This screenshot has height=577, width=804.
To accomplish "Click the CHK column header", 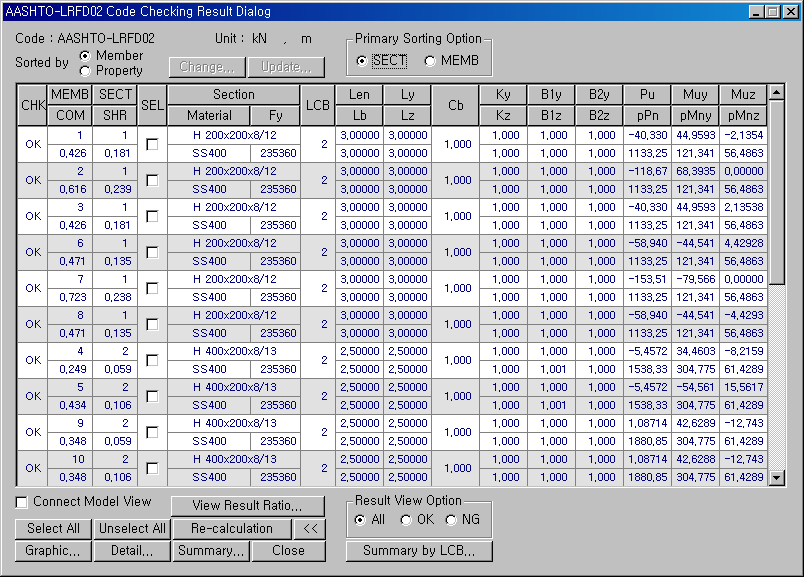I will 33,105.
